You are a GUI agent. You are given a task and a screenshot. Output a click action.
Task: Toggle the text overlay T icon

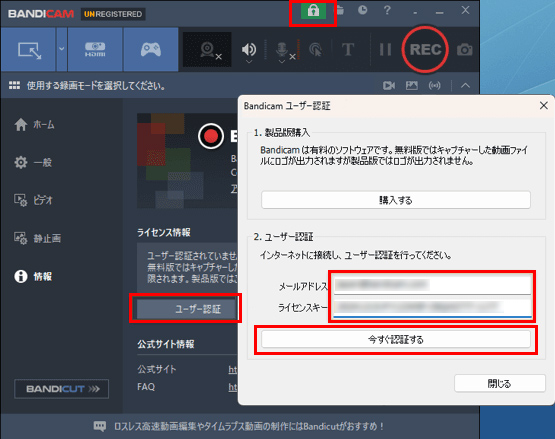348,50
